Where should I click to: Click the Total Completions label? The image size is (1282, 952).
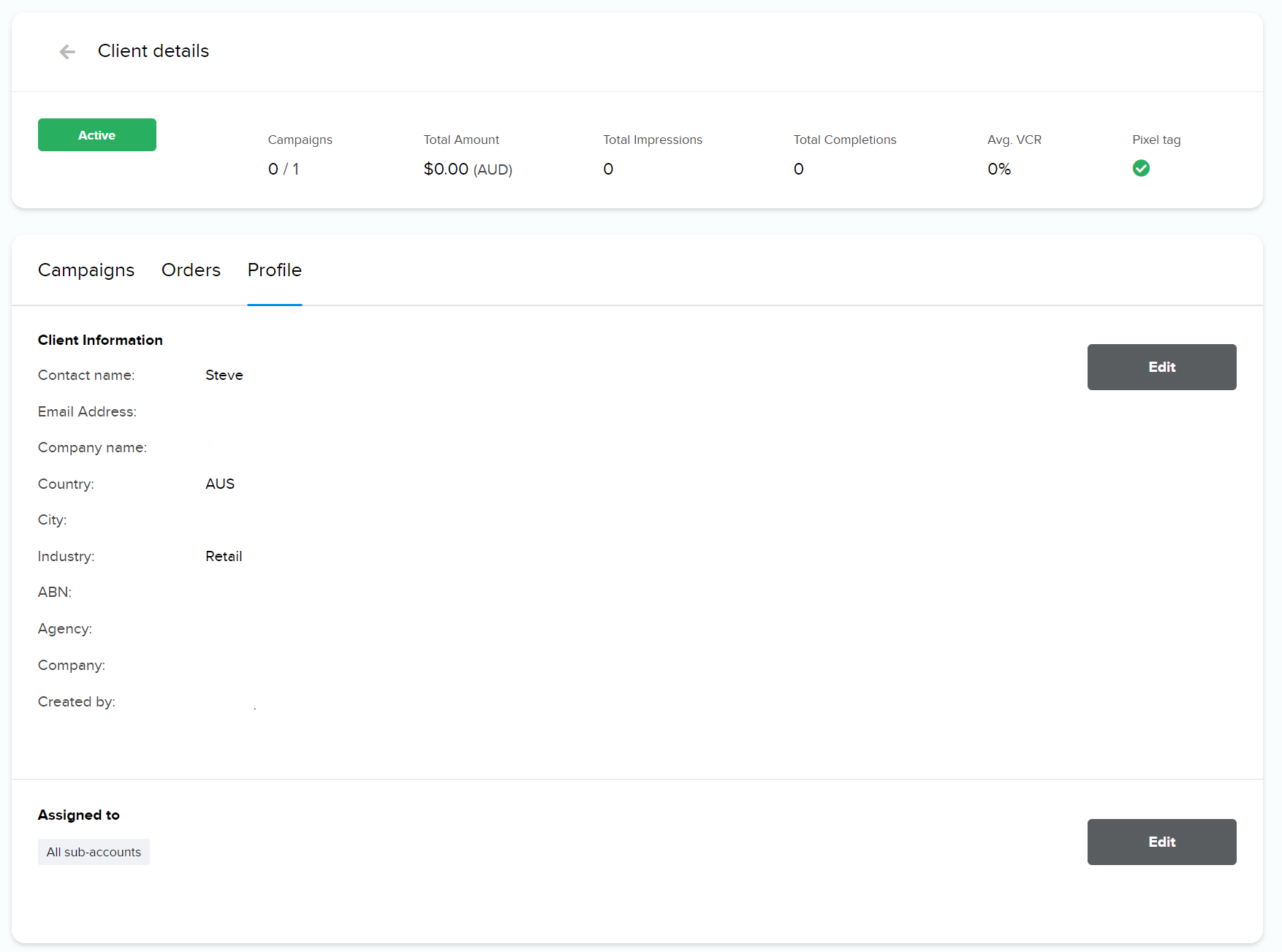click(x=845, y=140)
